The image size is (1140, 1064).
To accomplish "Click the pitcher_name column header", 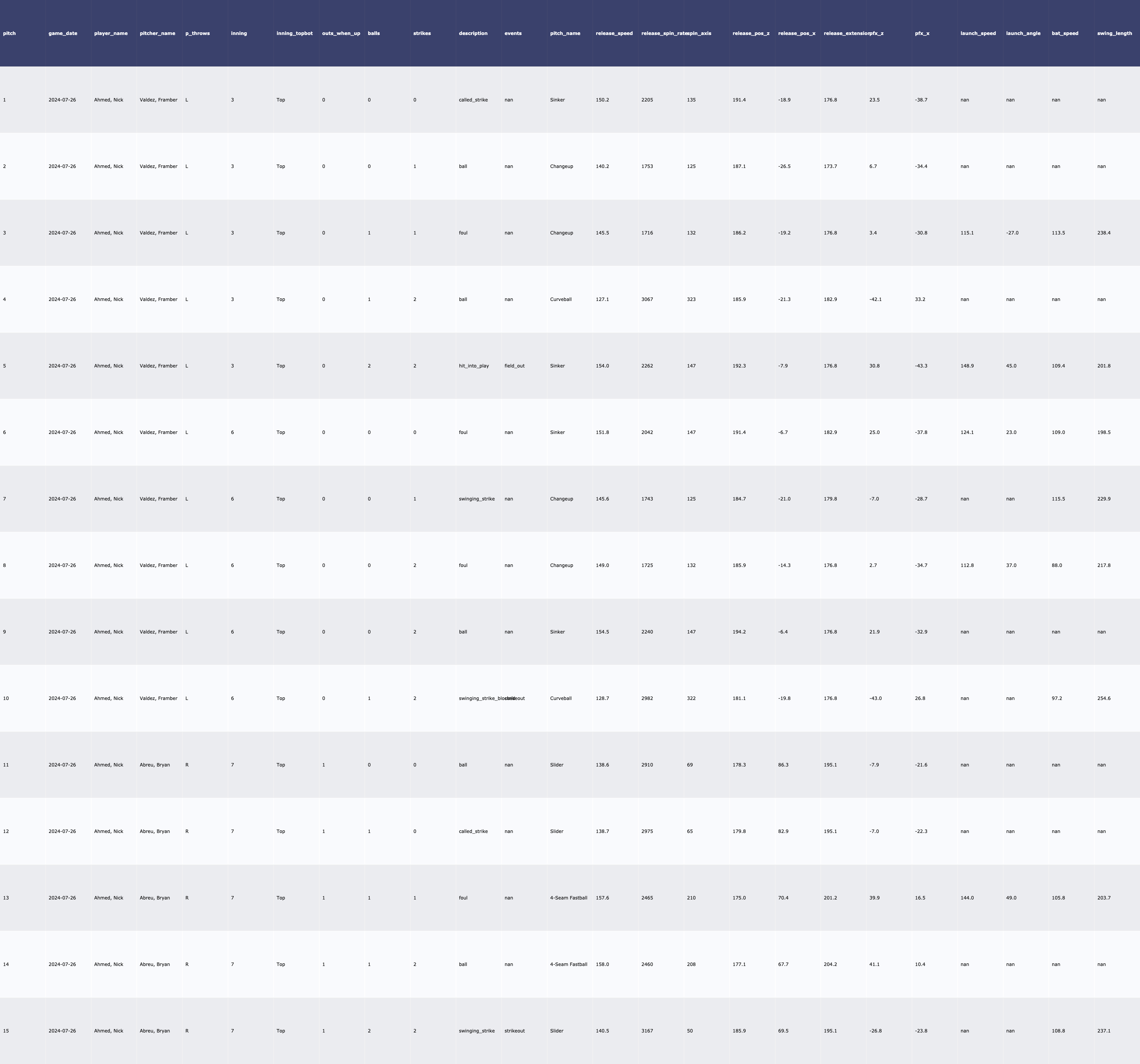I will (157, 33).
